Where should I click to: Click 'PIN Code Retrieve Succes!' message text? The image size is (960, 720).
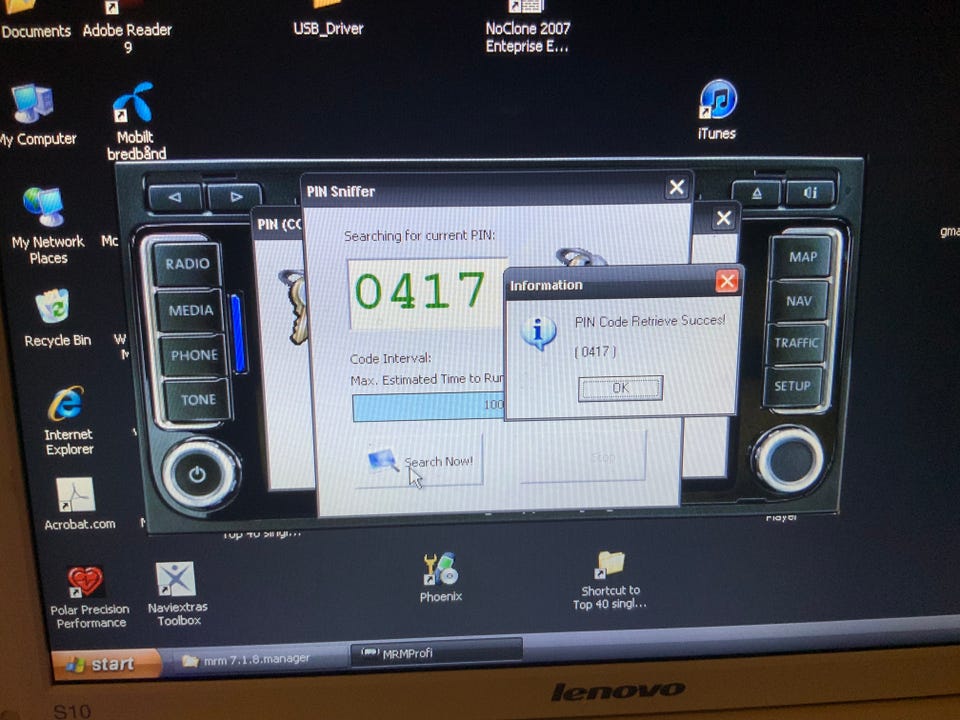[650, 321]
